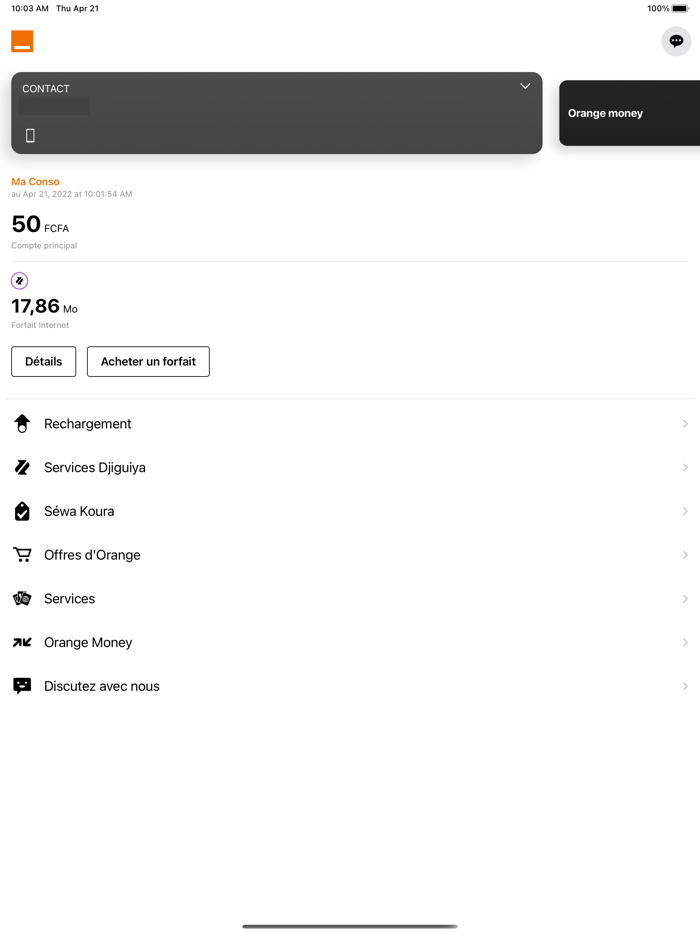Open the Orange money card
Image resolution: width=700 pixels, height=934 pixels.
[x=629, y=113]
